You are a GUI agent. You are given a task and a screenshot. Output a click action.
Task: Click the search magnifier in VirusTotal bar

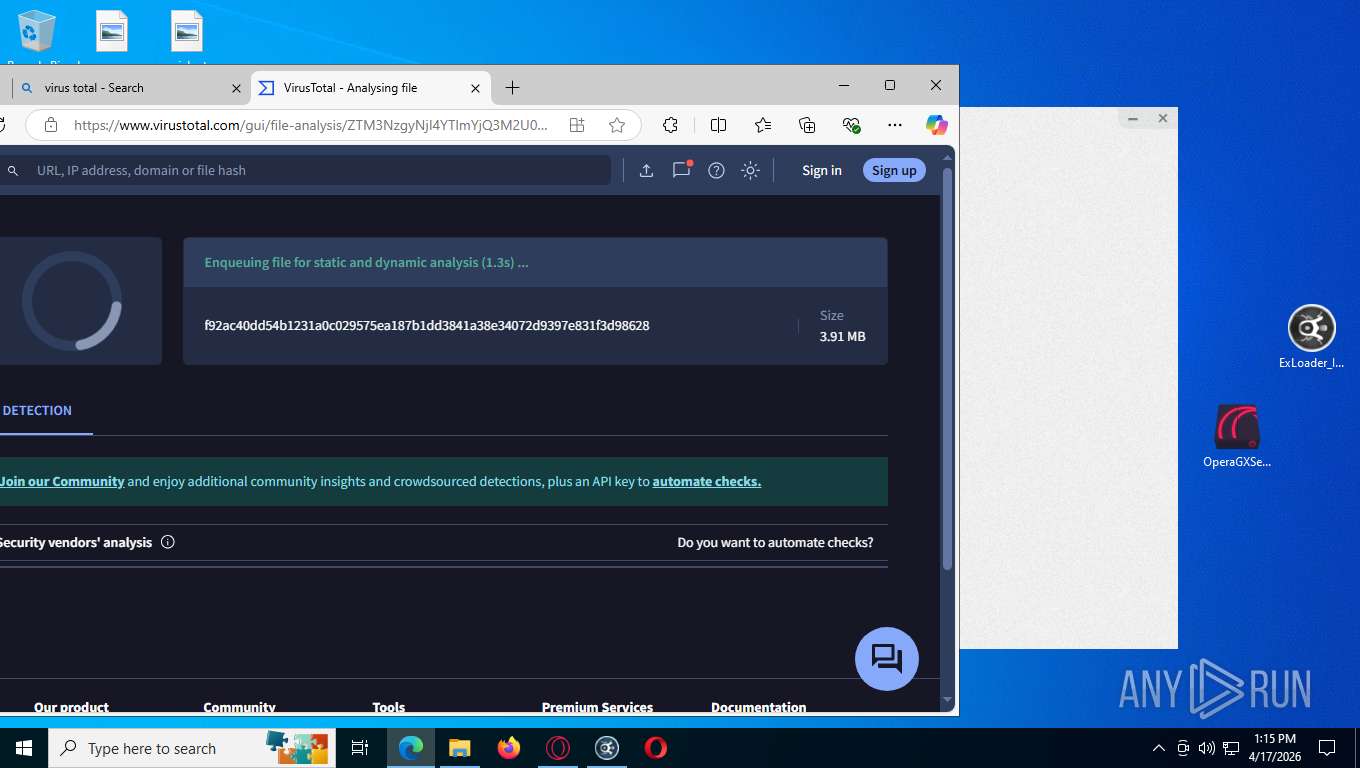(13, 171)
